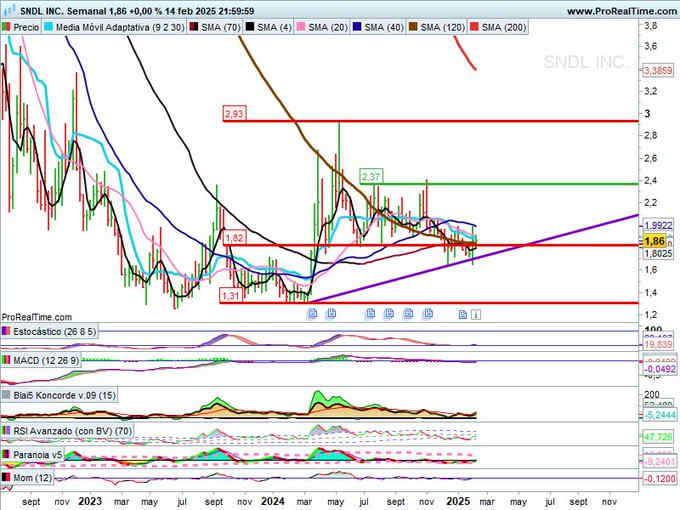Viewport: 680px width, 510px height.
Task: Open the Estocástico (26 8 5) indicator label
Action: (55, 332)
